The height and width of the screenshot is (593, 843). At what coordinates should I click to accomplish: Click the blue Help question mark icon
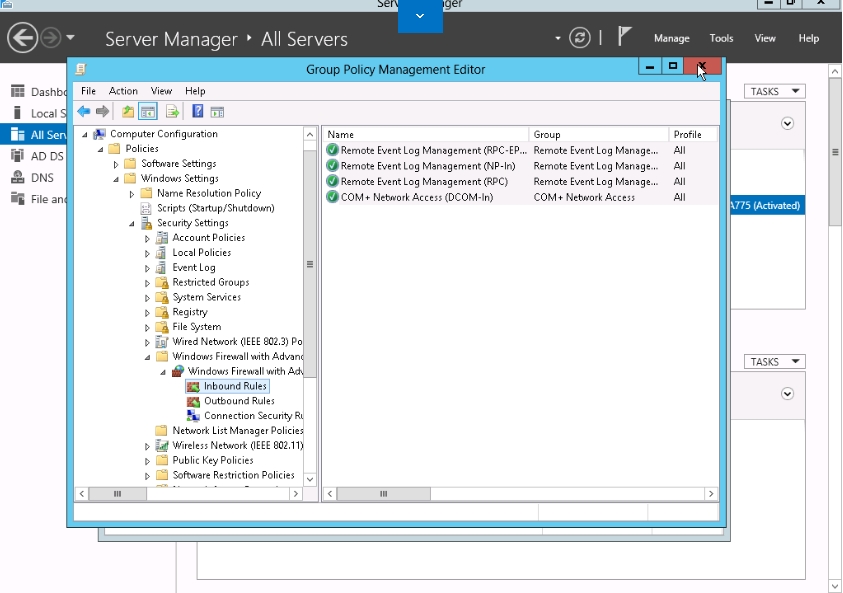coord(198,111)
